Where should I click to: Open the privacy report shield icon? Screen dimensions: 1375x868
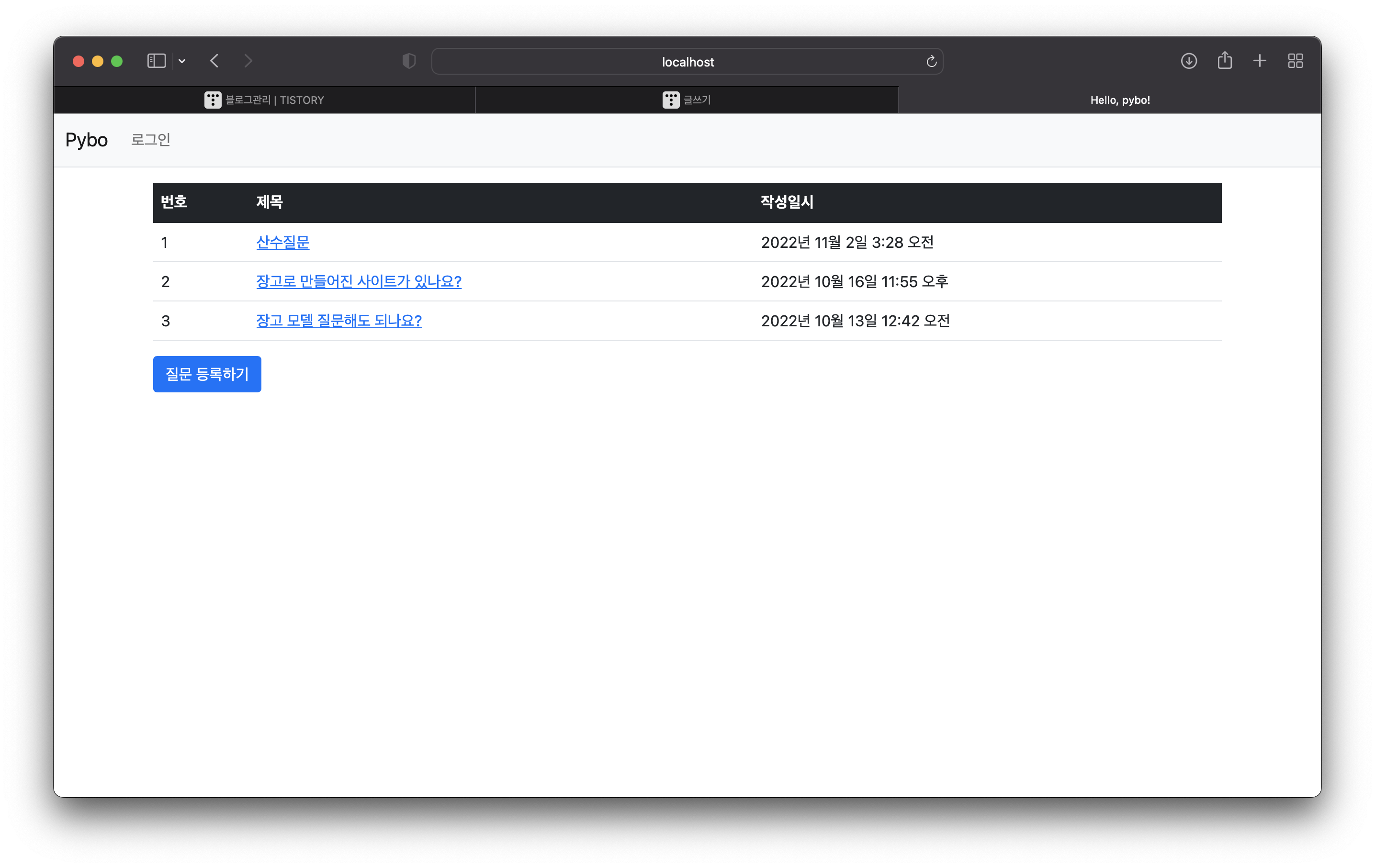(409, 61)
